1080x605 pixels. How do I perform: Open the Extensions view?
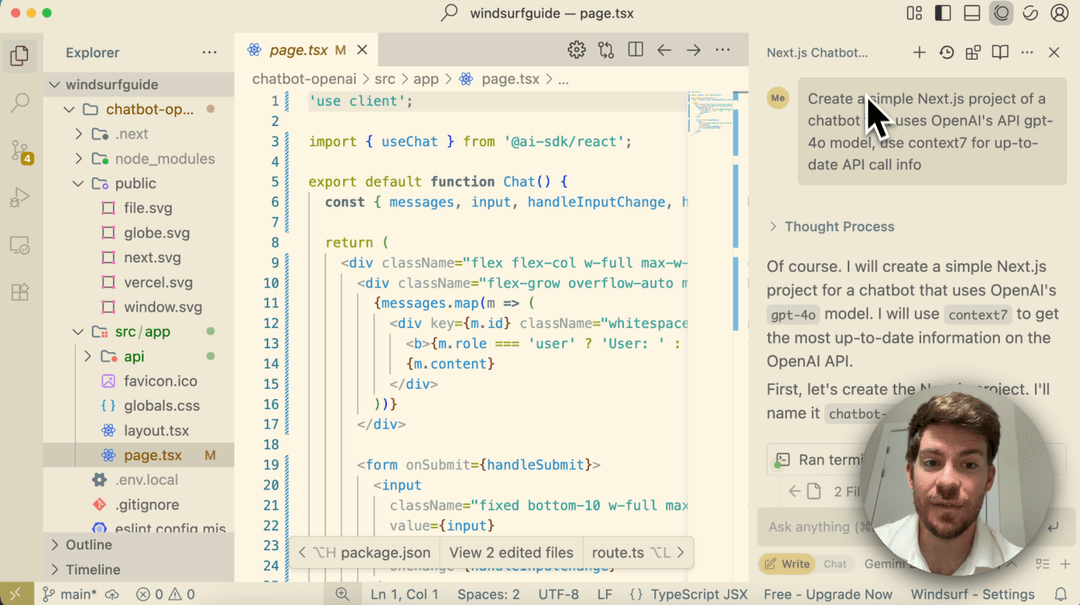click(22, 290)
